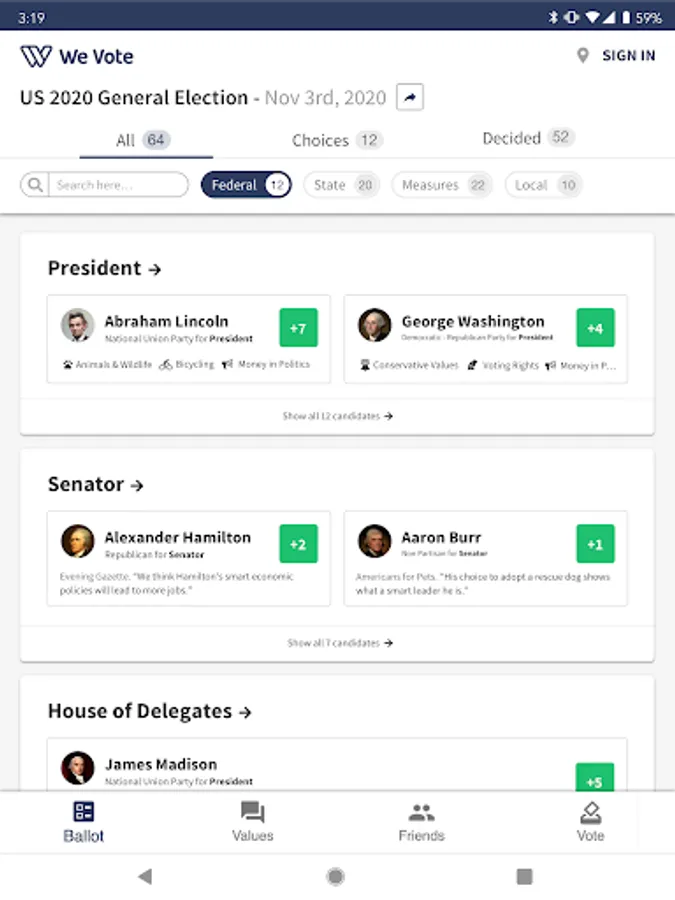Click the SIGN IN link
Viewport: 675px width, 900px height.
[628, 56]
